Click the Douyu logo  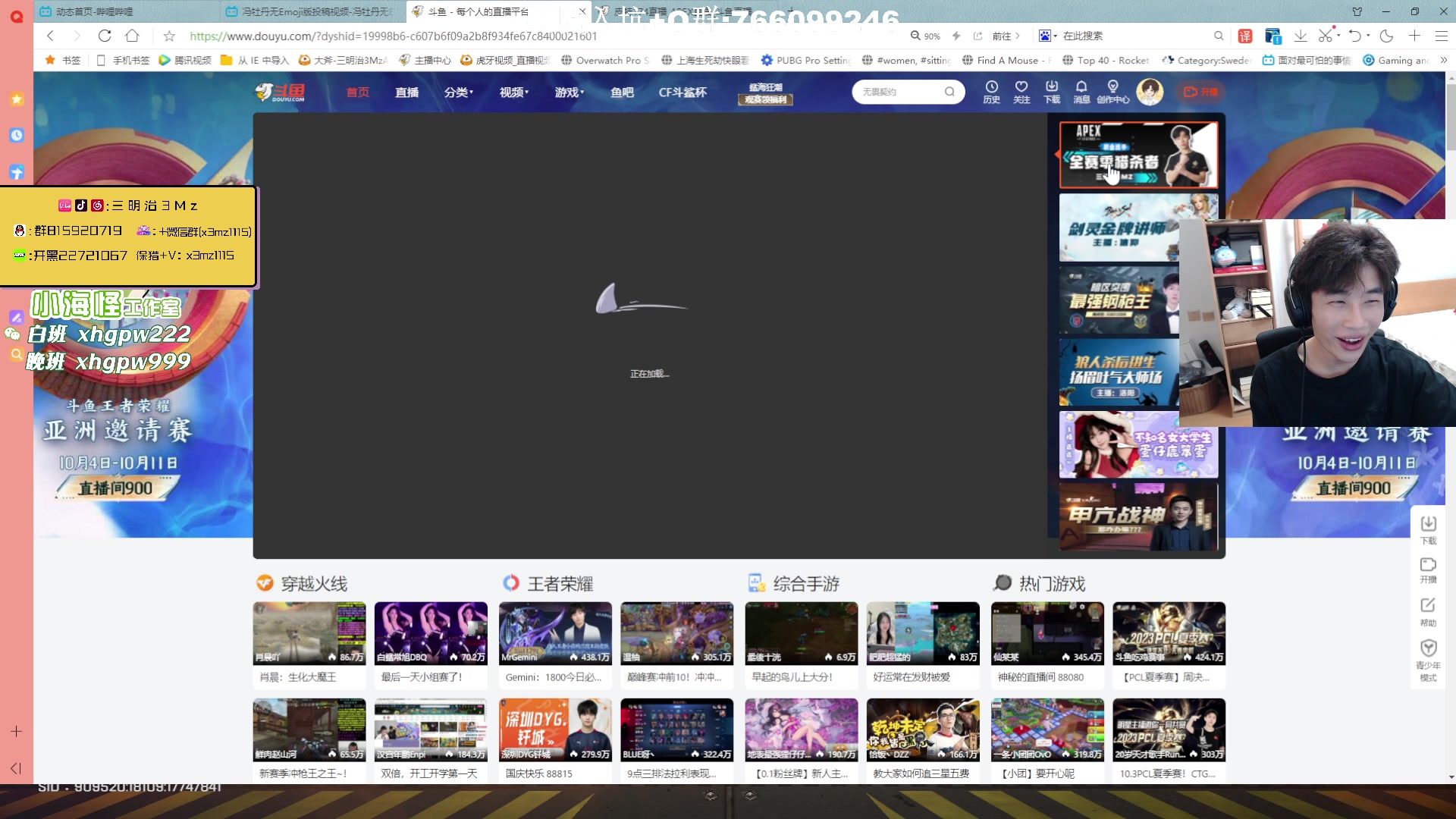(280, 93)
